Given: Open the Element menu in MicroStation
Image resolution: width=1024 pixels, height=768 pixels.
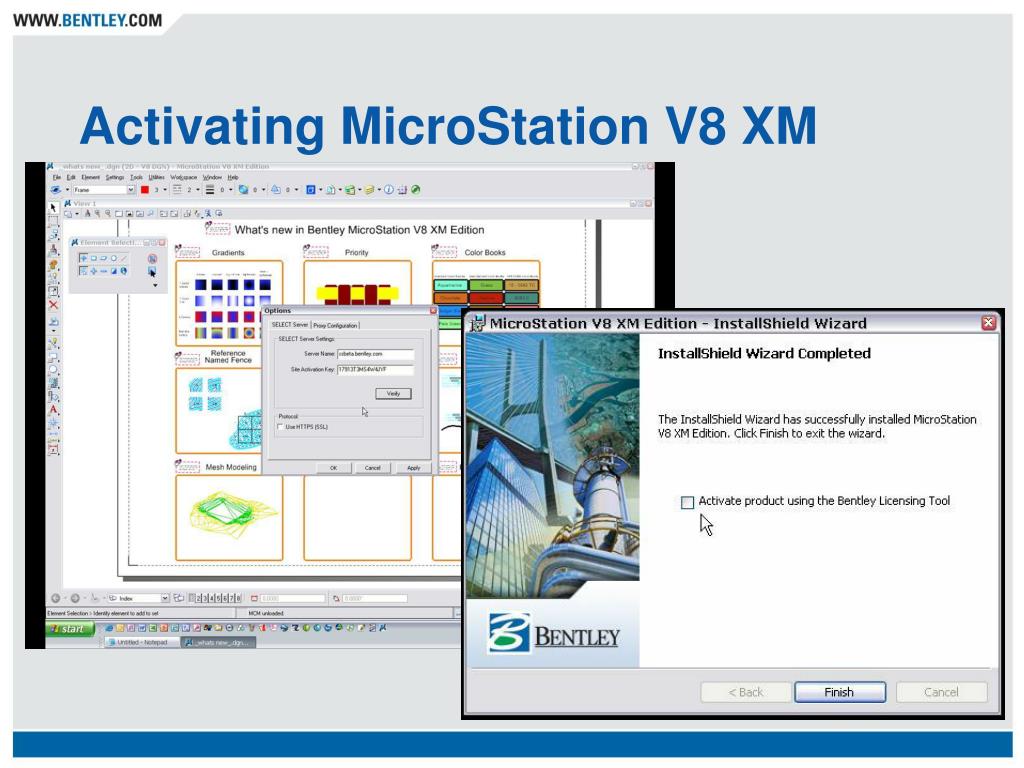Looking at the screenshot, I should 91,177.
